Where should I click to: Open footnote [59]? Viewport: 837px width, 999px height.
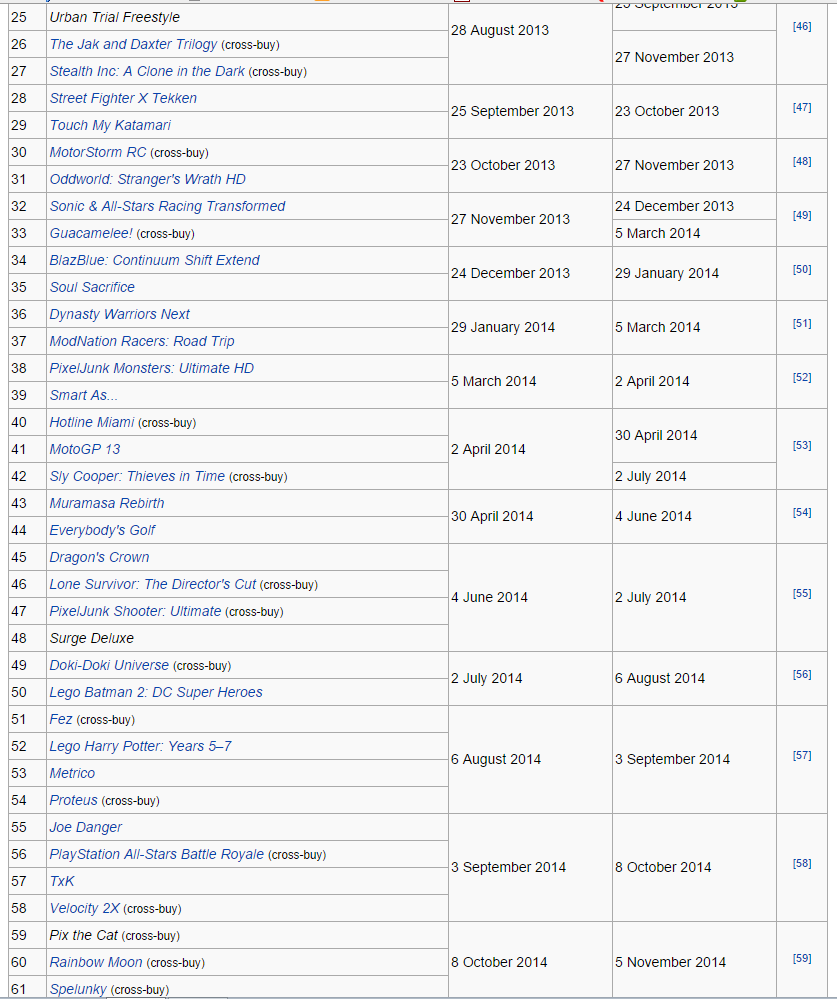pyautogui.click(x=802, y=959)
